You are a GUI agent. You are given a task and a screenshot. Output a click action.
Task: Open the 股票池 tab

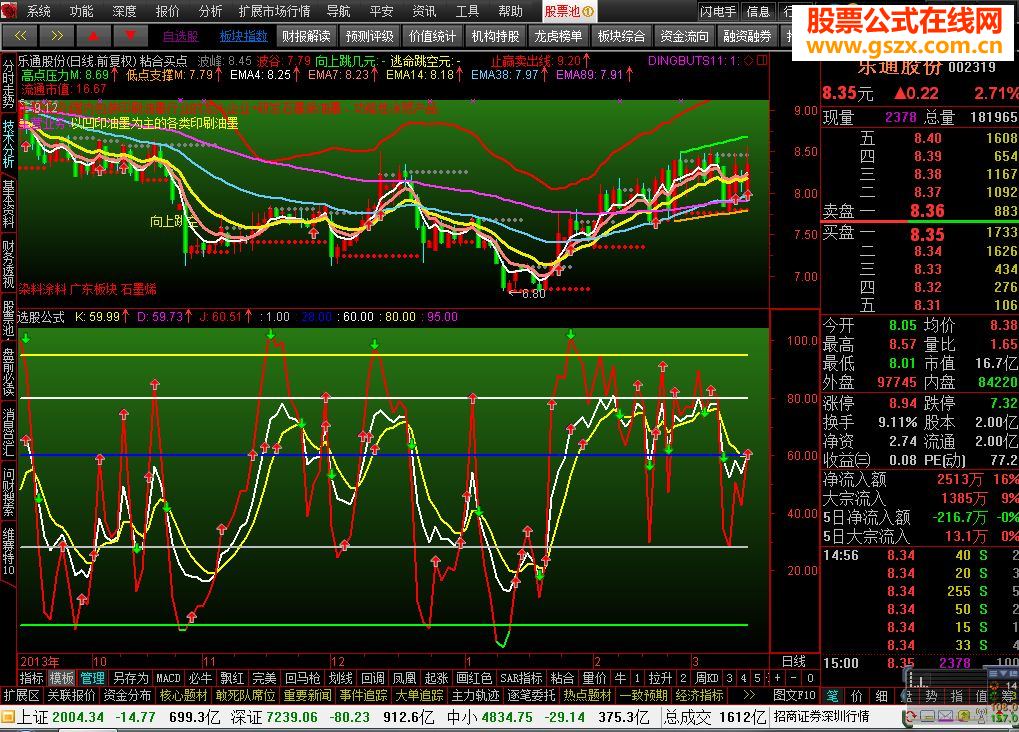click(563, 11)
